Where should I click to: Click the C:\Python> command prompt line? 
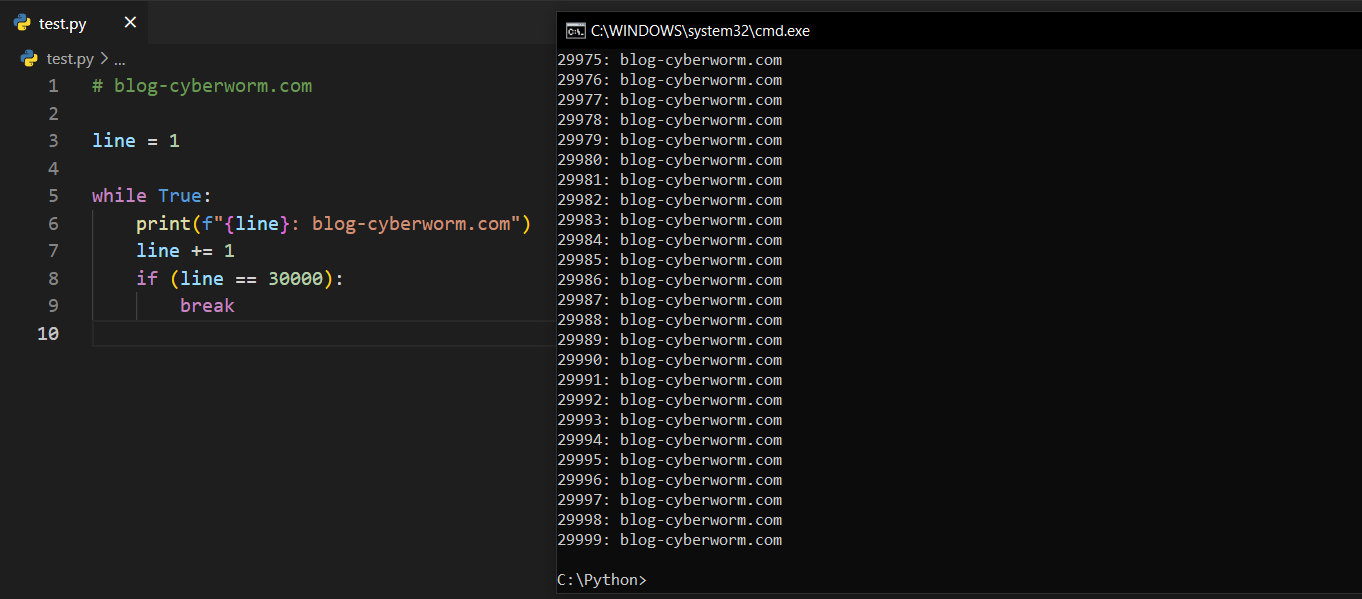pyautogui.click(x=602, y=580)
